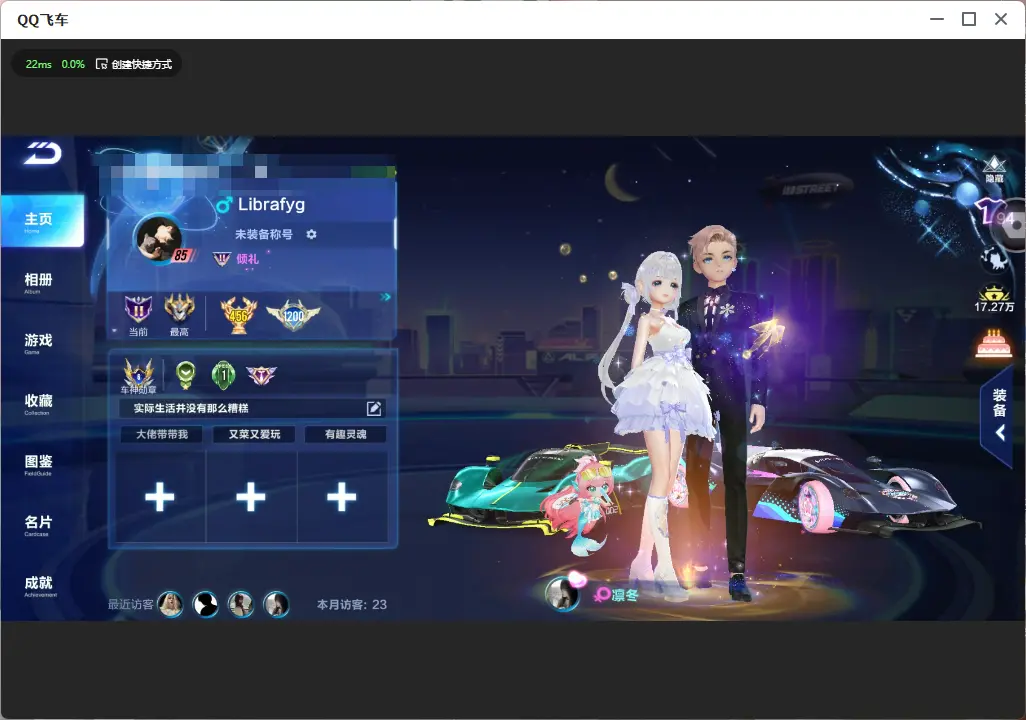Maximize the QQ飞车 window
This screenshot has width=1026, height=720.
pyautogui.click(x=969, y=20)
